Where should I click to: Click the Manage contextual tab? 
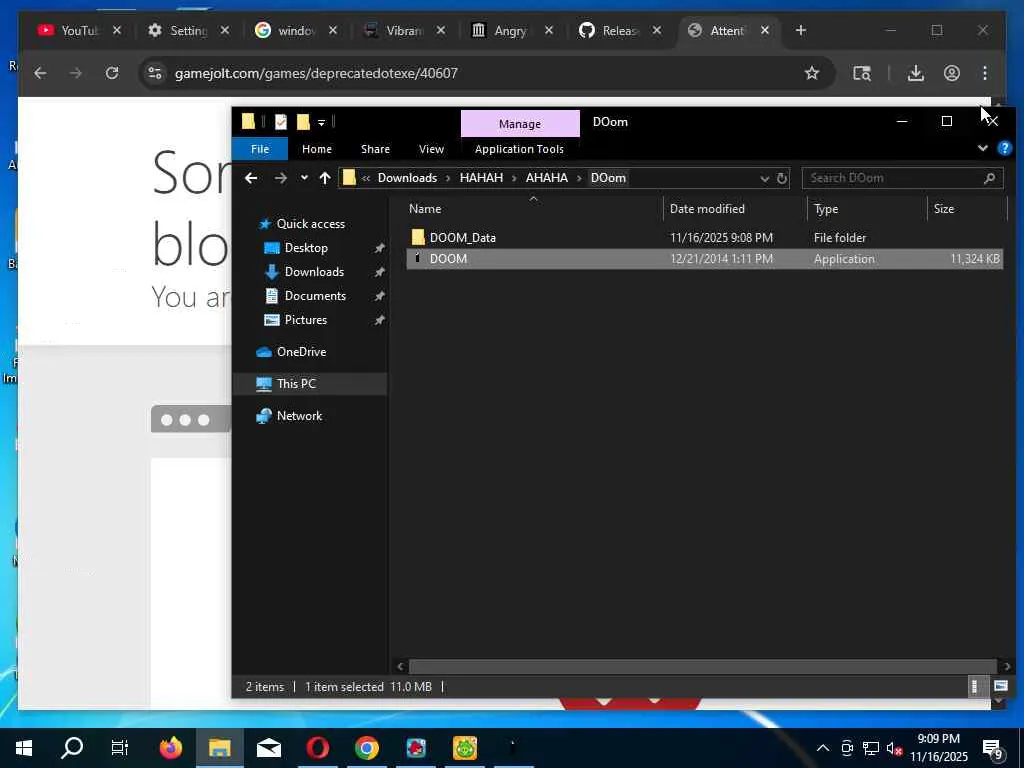click(x=520, y=123)
